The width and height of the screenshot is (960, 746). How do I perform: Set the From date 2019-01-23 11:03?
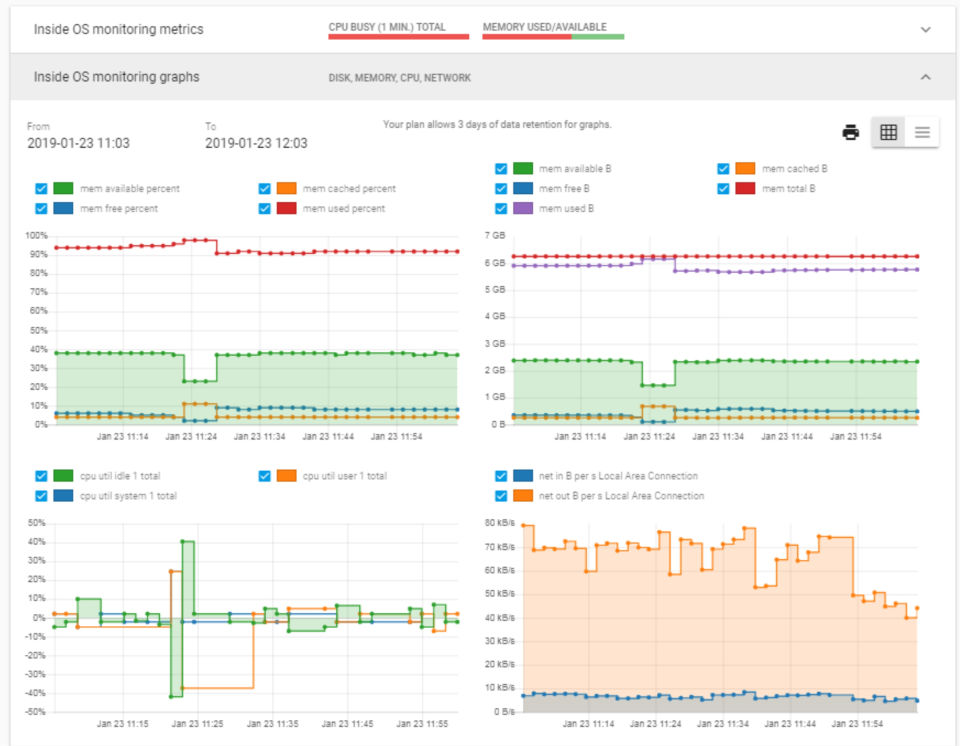point(78,143)
